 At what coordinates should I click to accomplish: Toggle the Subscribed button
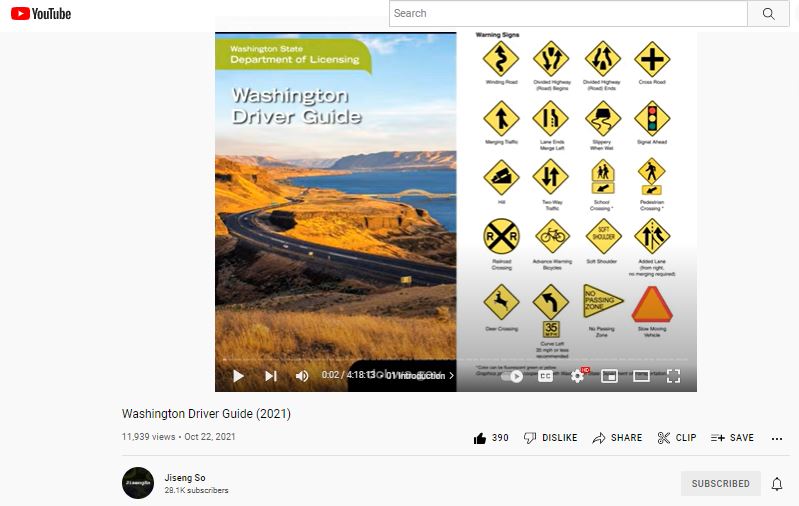pyautogui.click(x=721, y=484)
